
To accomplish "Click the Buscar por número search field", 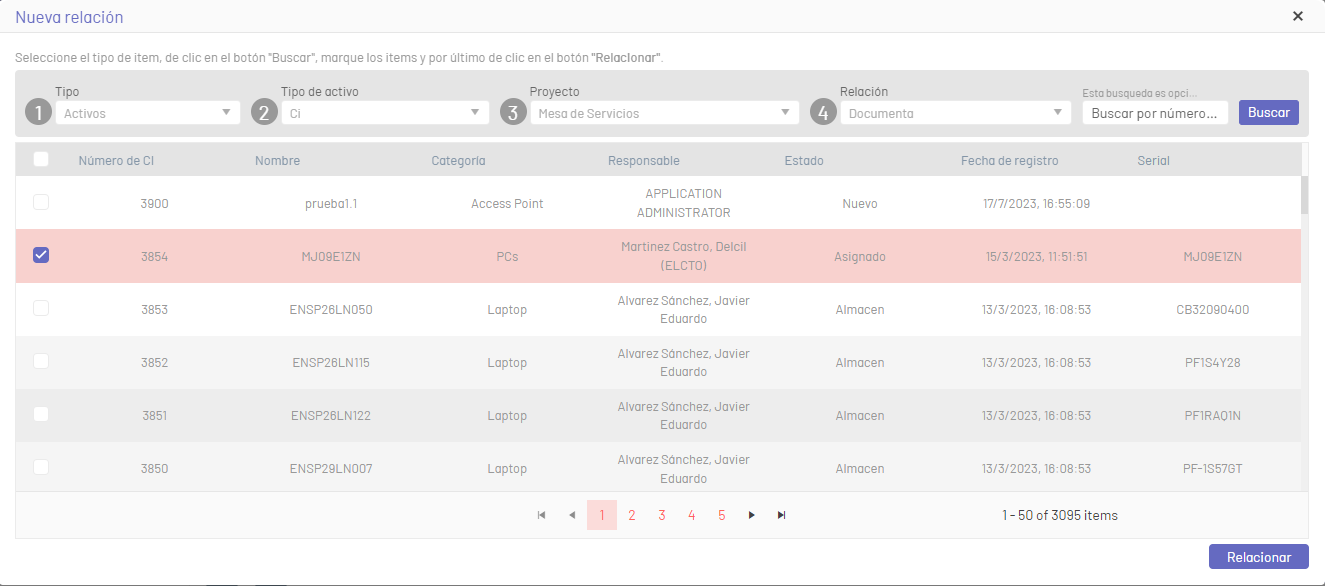I will tap(1155, 113).
